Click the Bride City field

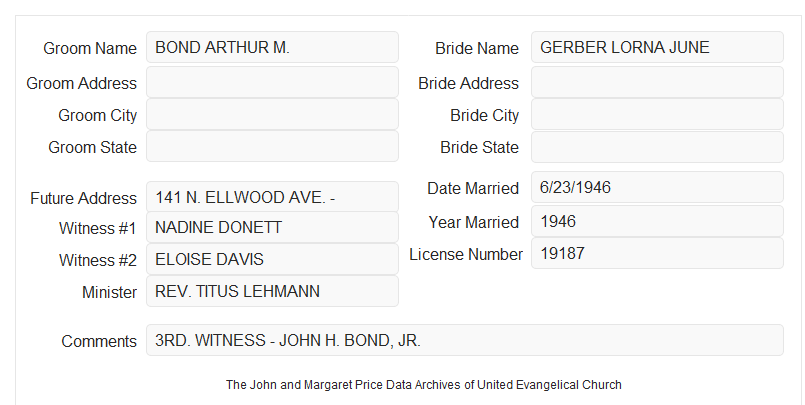pos(657,114)
